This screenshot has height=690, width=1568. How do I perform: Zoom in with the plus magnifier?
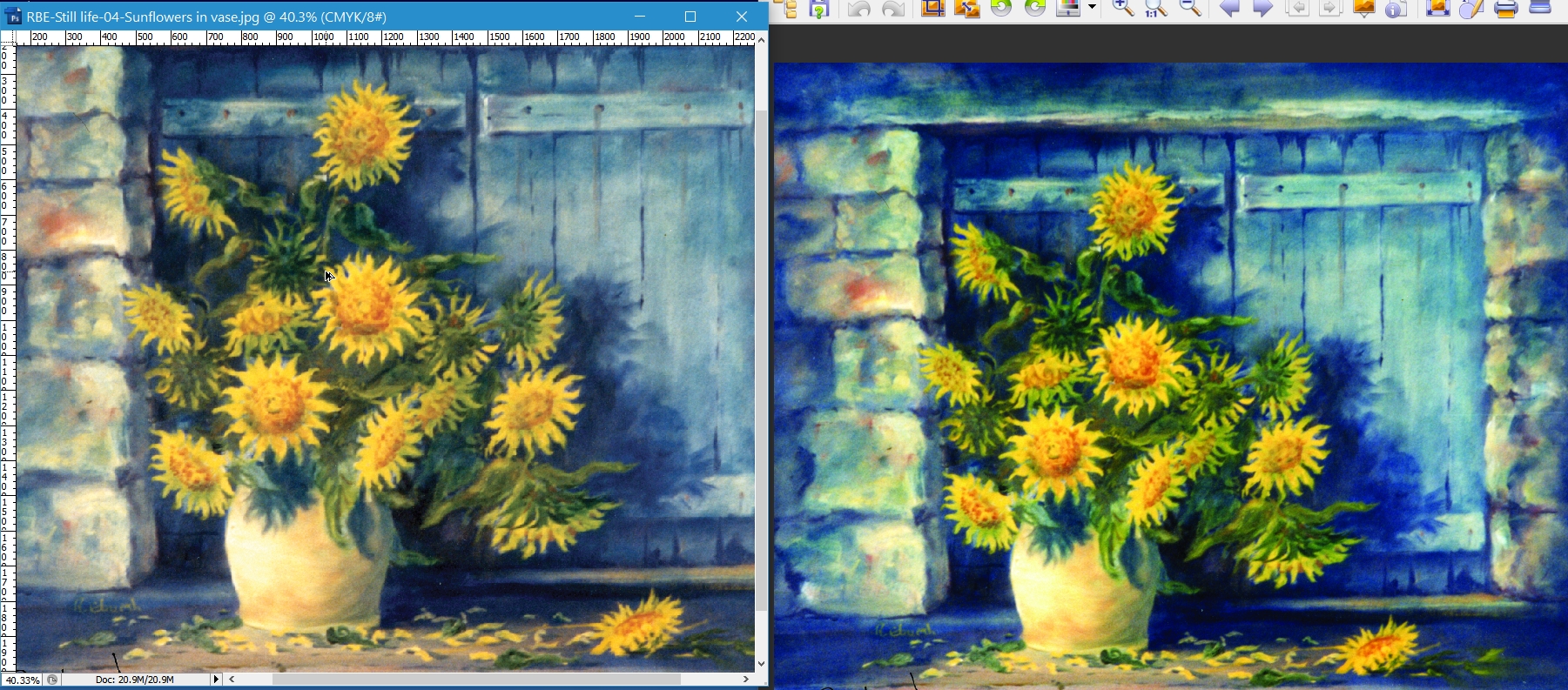1122,9
